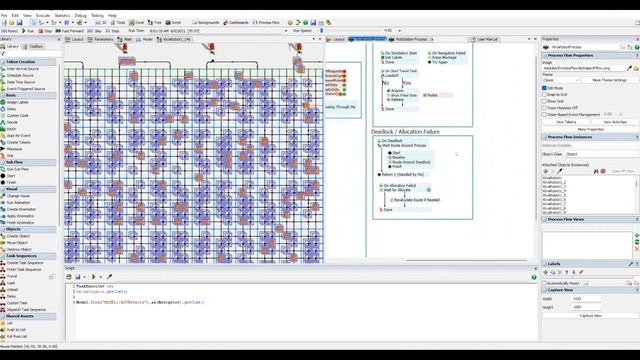
Task: Select Push to List activity
Action: 17,330
